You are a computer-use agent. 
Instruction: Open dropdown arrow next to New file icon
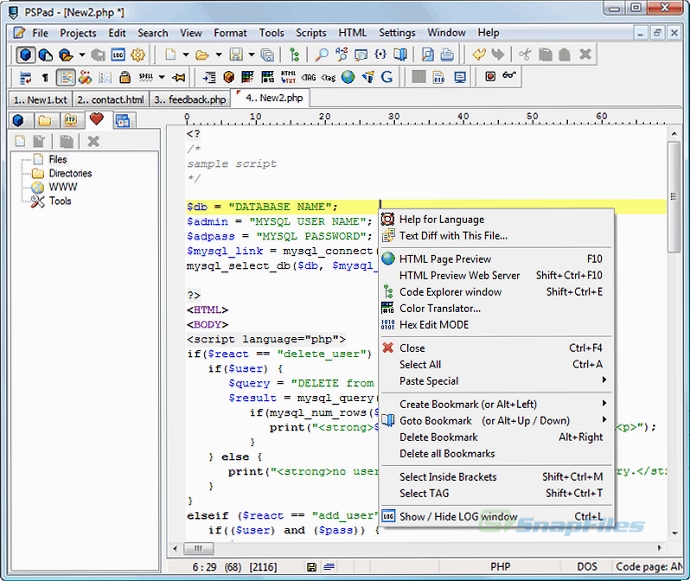[x=186, y=55]
